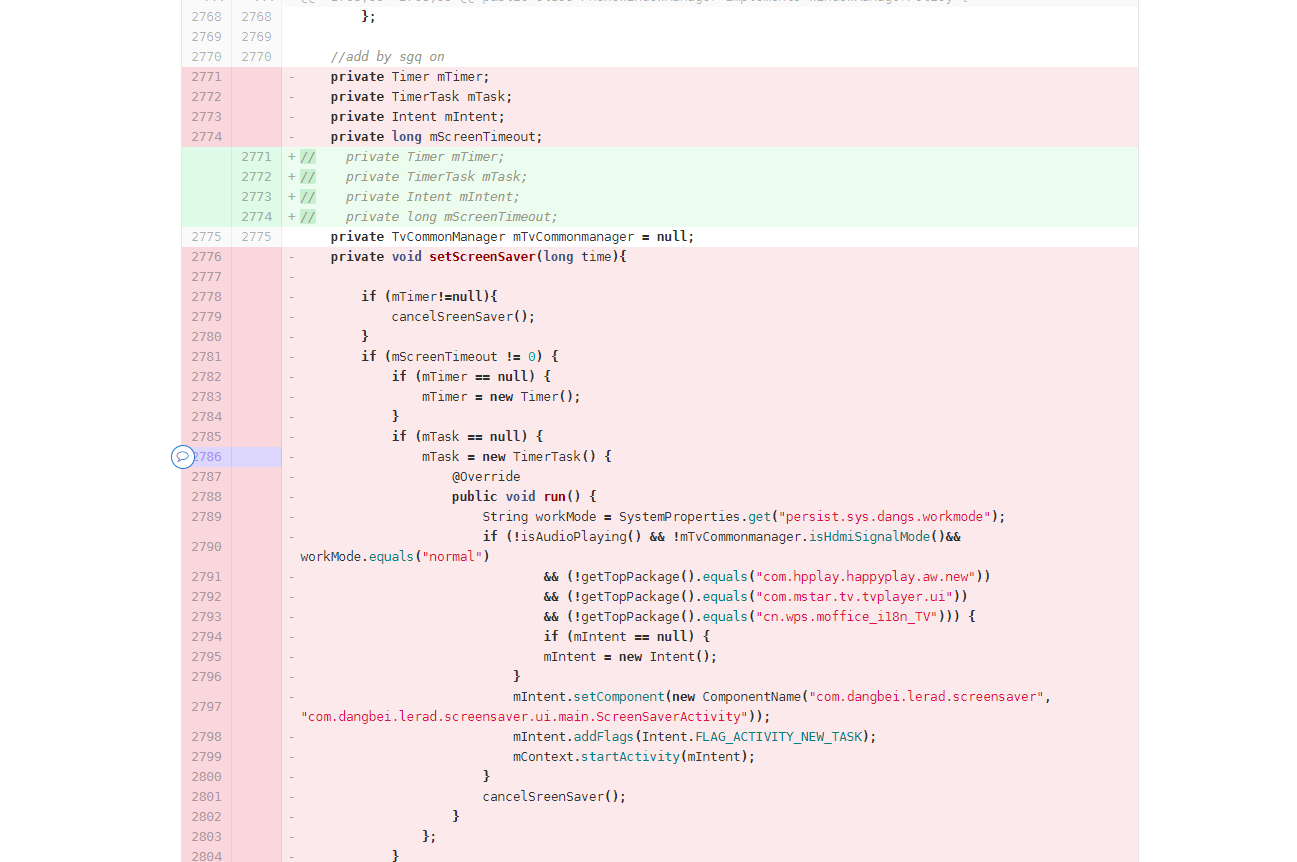Click "com.dangbei.lerad.screensaver" string on setComponent line

[926, 697]
